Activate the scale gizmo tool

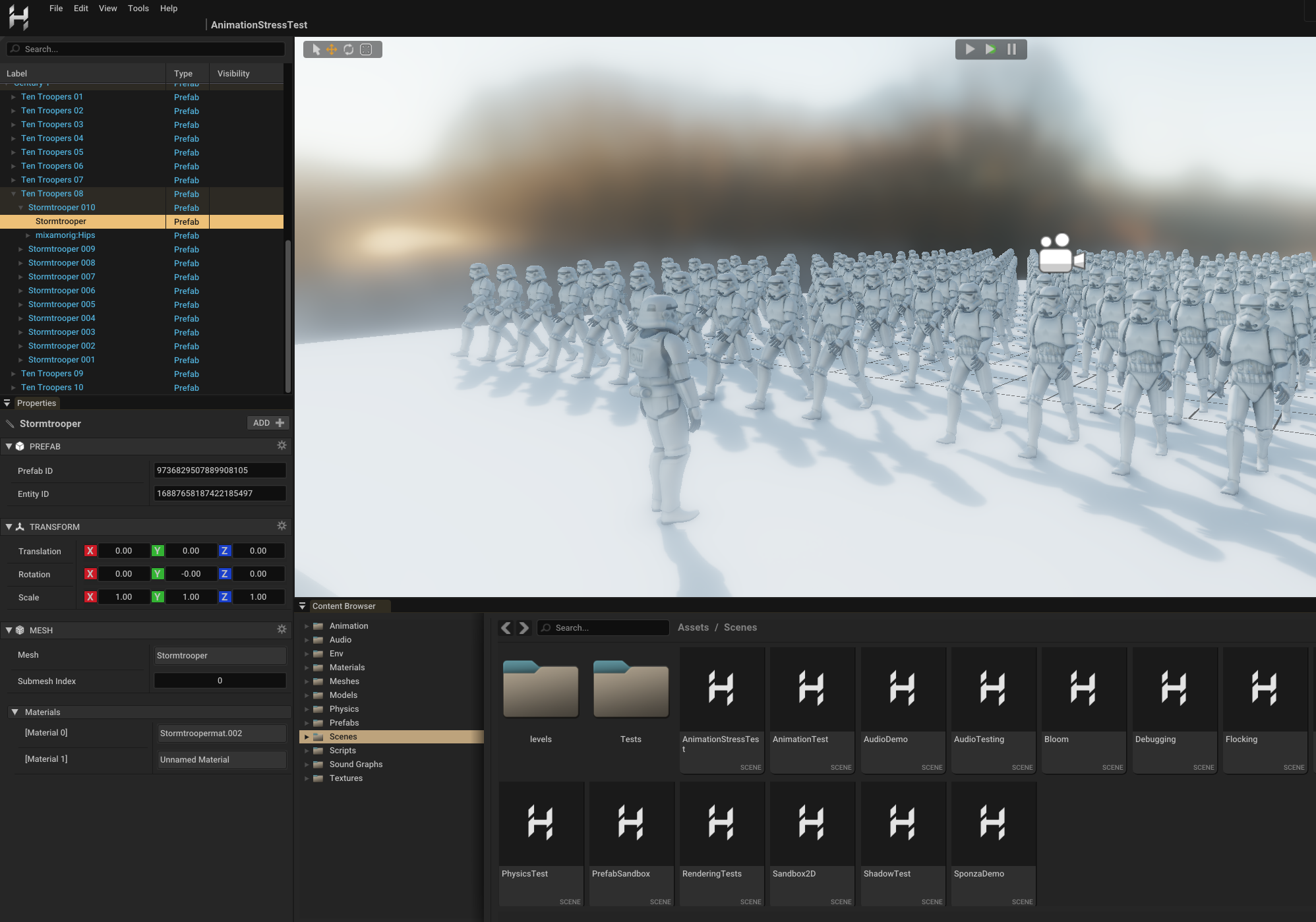[366, 49]
